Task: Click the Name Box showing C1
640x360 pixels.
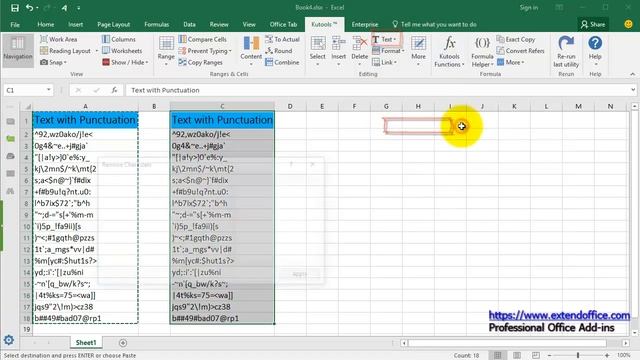Action: coord(28,90)
